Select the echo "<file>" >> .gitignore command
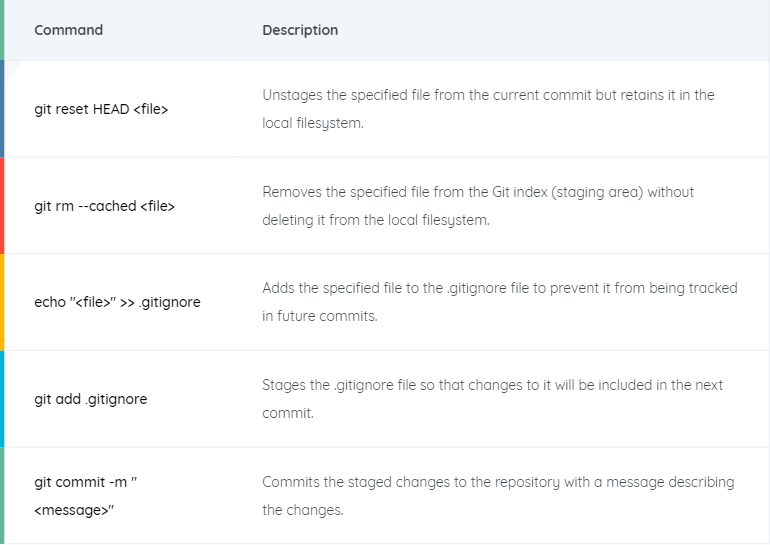The height and width of the screenshot is (545, 770). click(117, 302)
